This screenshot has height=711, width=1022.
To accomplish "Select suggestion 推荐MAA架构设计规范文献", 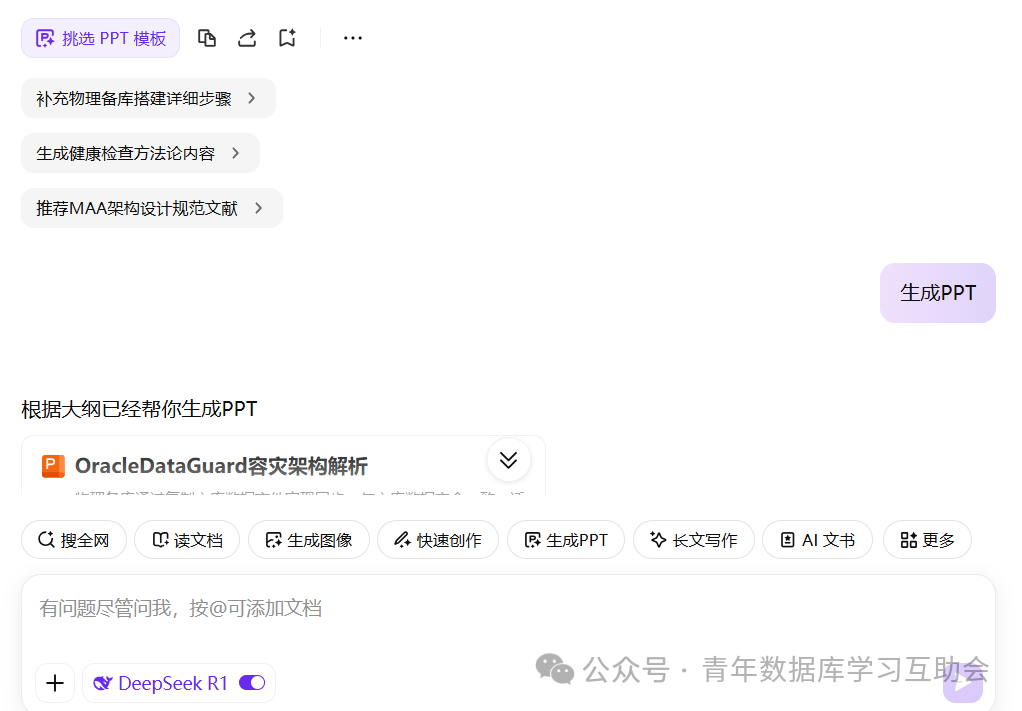I will [152, 208].
